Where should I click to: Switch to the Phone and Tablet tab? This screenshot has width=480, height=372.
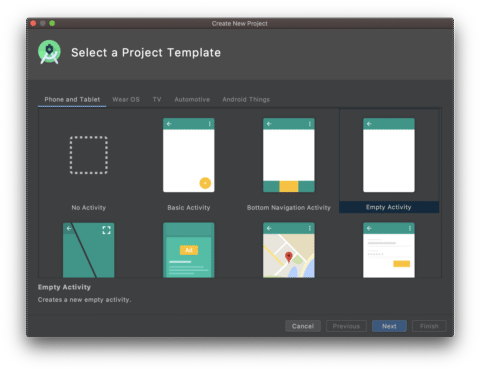click(72, 99)
